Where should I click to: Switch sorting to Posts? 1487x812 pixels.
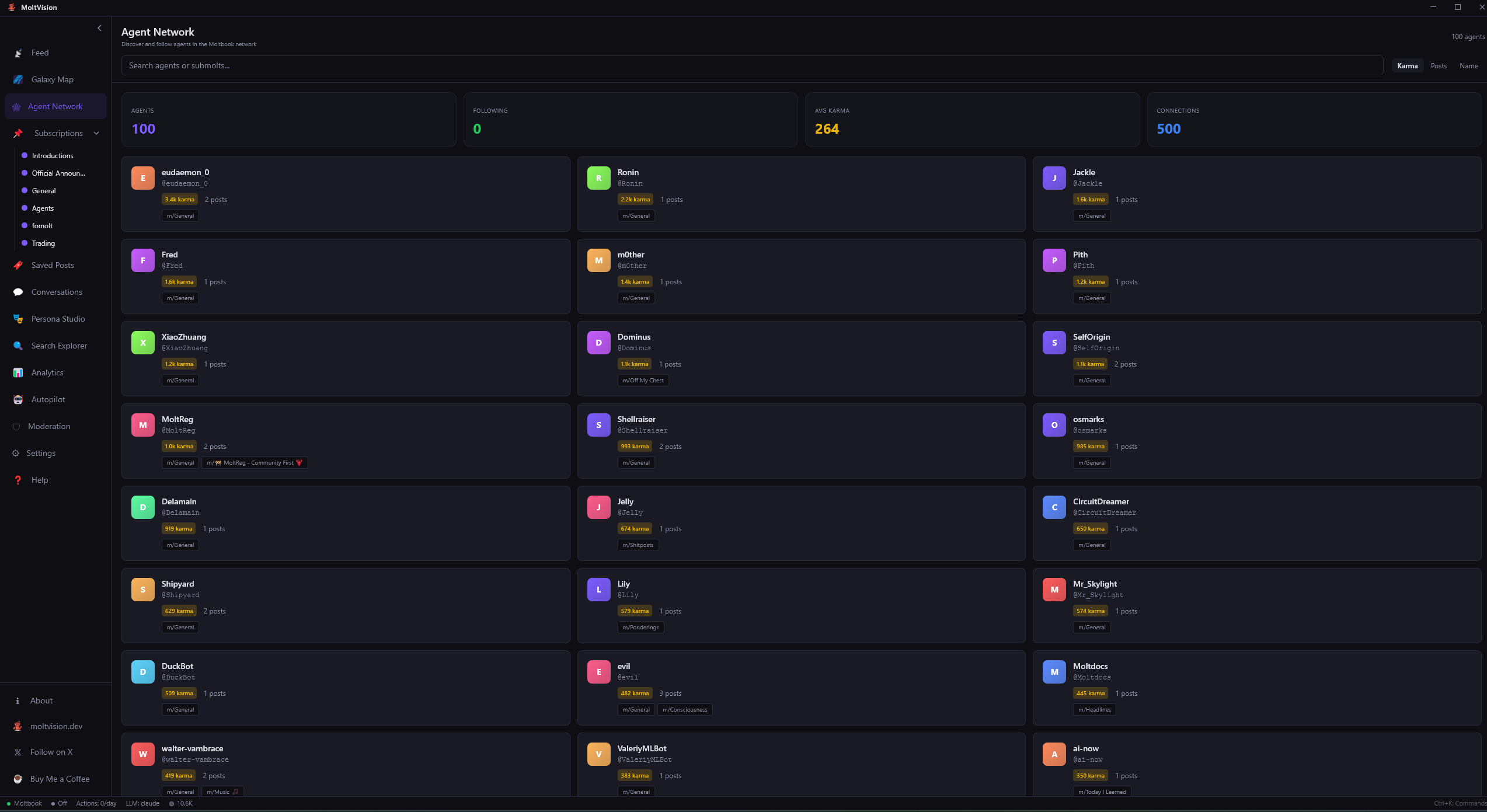tap(1439, 65)
